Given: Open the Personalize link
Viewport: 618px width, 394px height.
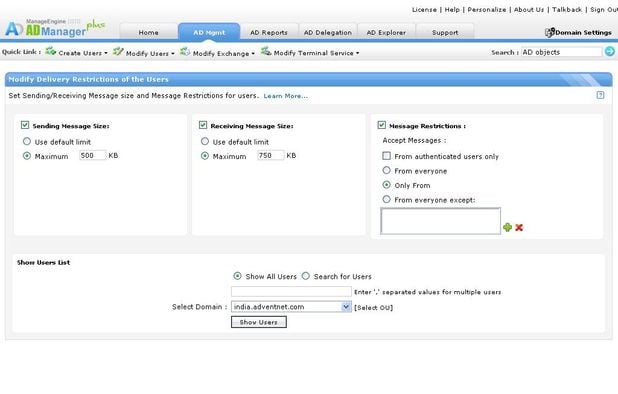Looking at the screenshot, I should coord(487,9).
